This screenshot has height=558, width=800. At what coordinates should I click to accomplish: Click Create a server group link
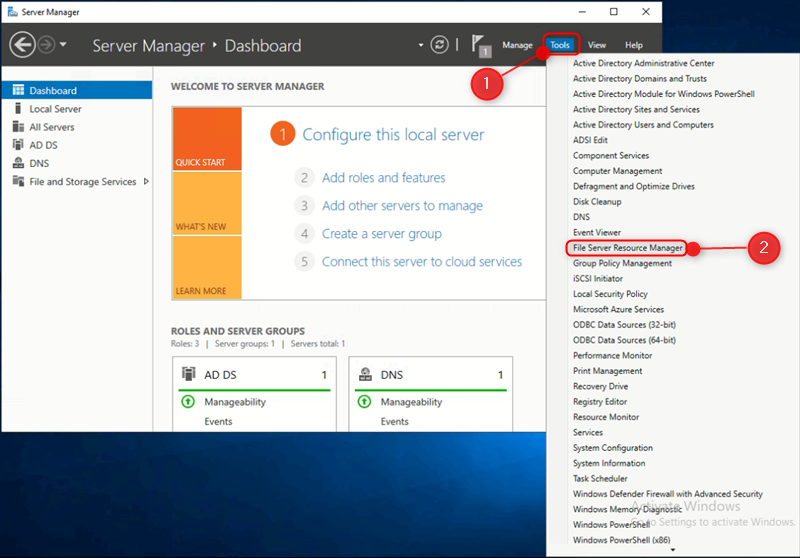click(382, 234)
